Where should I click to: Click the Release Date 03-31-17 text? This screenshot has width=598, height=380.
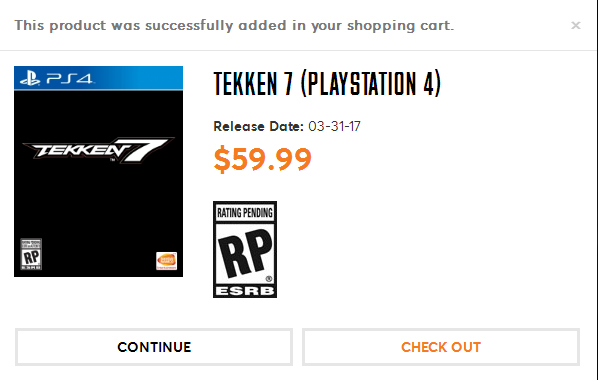[x=287, y=126]
